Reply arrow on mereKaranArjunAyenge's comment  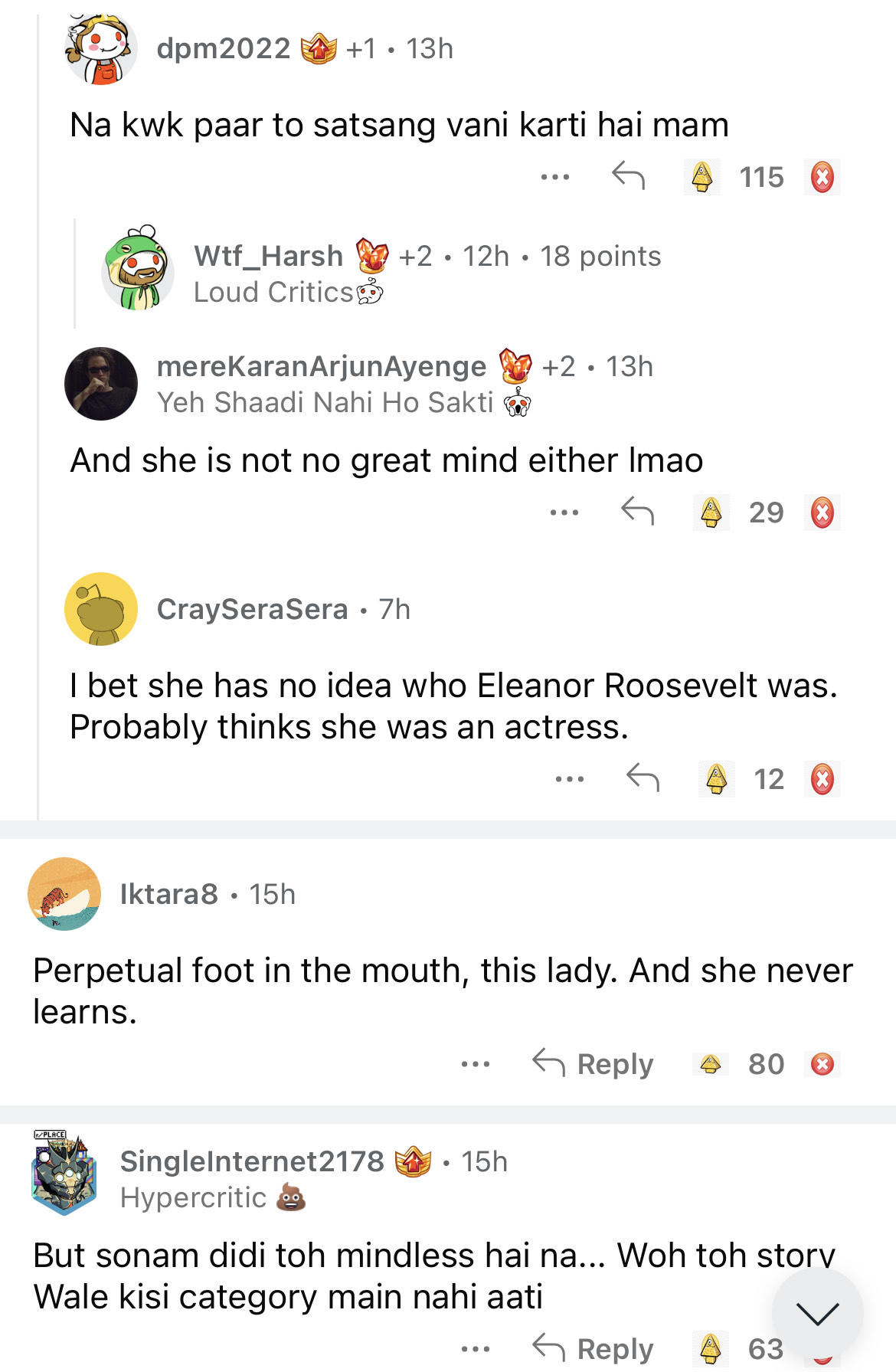(x=637, y=511)
